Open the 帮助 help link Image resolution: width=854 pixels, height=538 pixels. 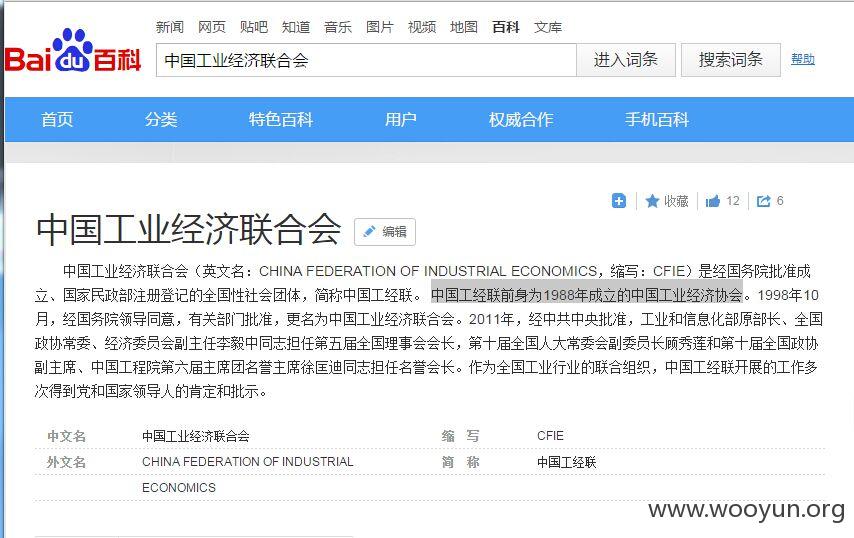pos(803,59)
